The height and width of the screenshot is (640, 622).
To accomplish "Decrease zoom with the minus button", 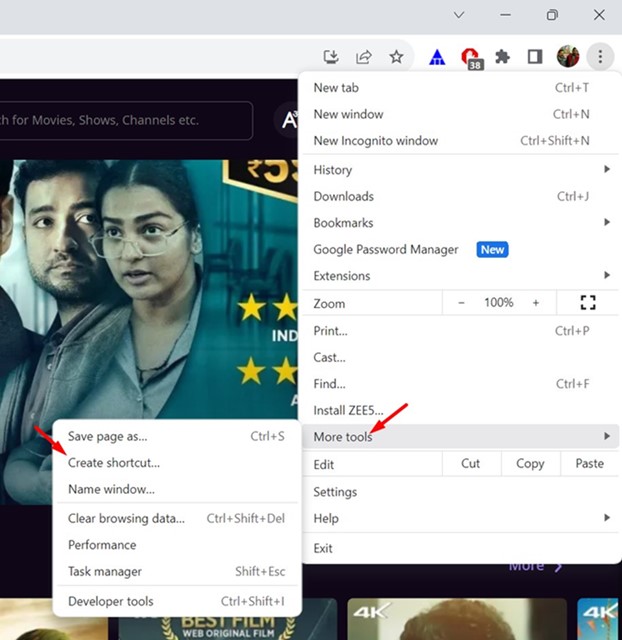I will point(461,303).
